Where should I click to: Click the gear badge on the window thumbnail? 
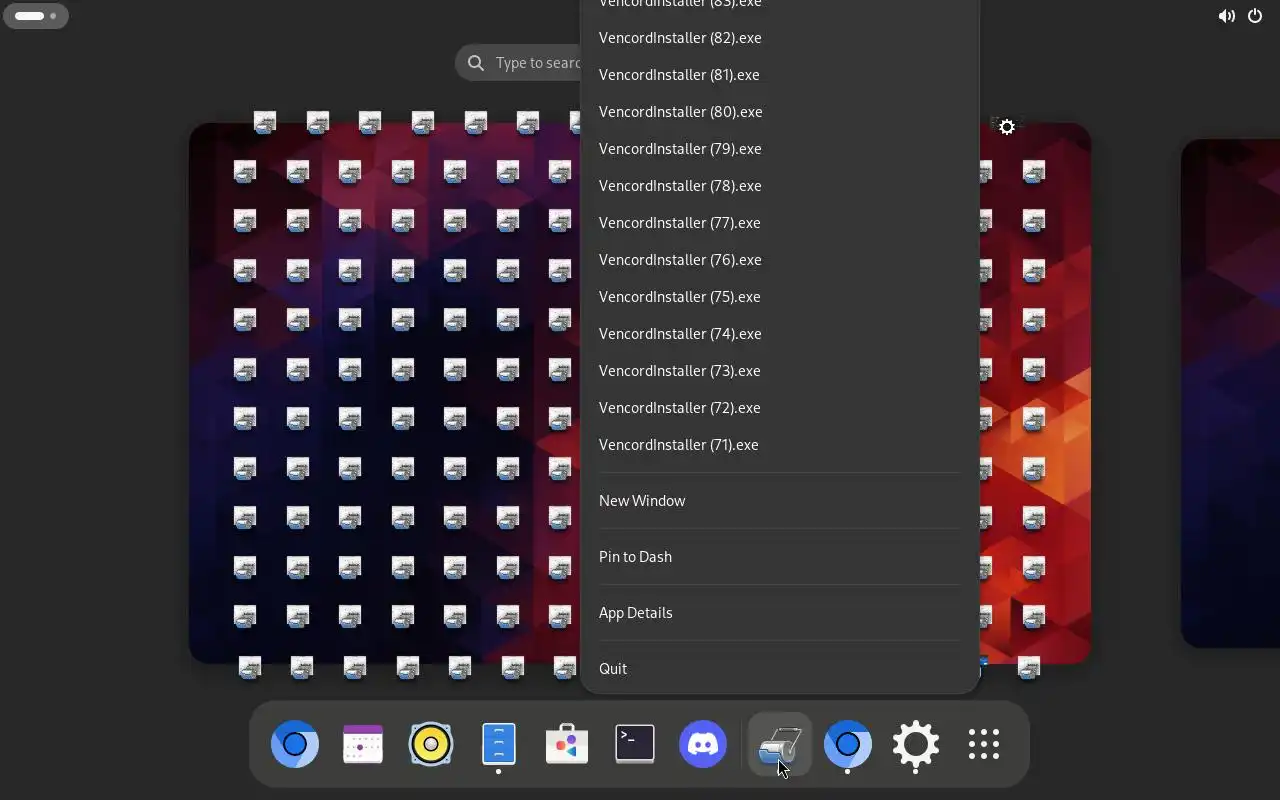pyautogui.click(x=1007, y=127)
